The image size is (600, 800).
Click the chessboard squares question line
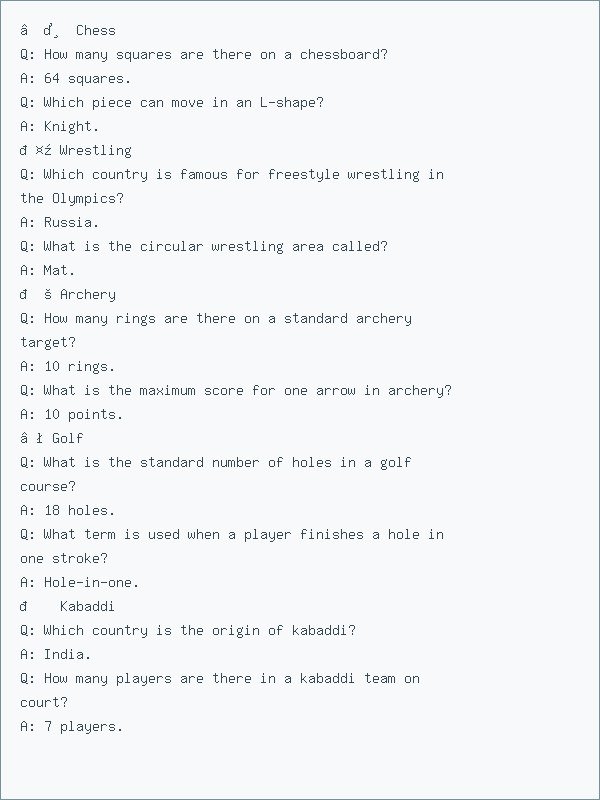[203, 54]
